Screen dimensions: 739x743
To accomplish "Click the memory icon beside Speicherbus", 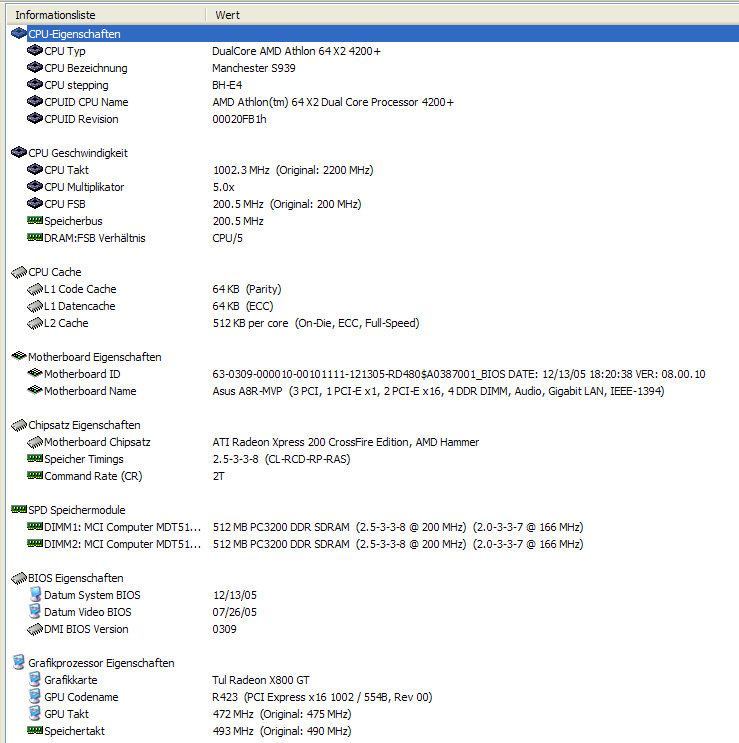I will click(x=35, y=220).
